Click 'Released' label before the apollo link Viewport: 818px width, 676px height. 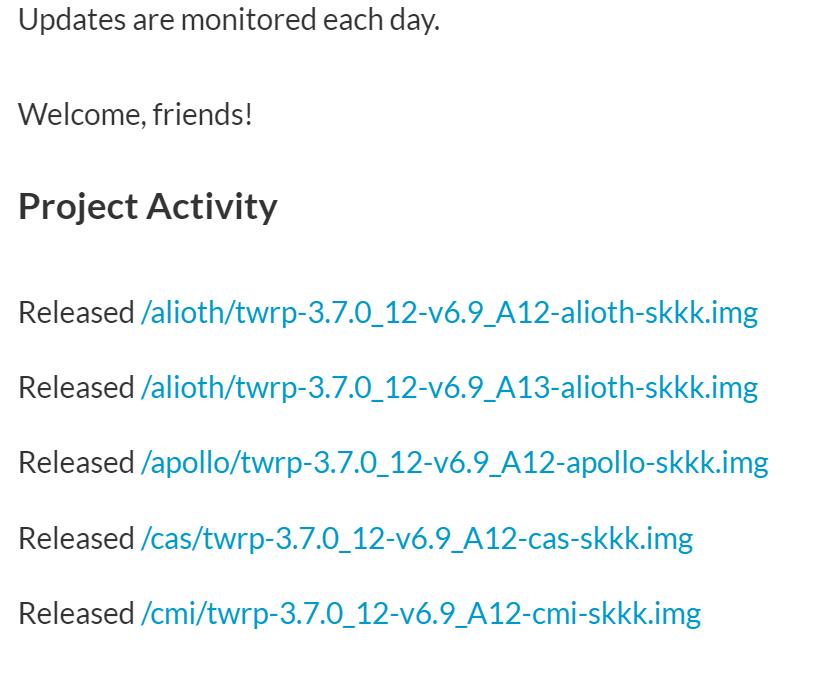pyautogui.click(x=77, y=463)
